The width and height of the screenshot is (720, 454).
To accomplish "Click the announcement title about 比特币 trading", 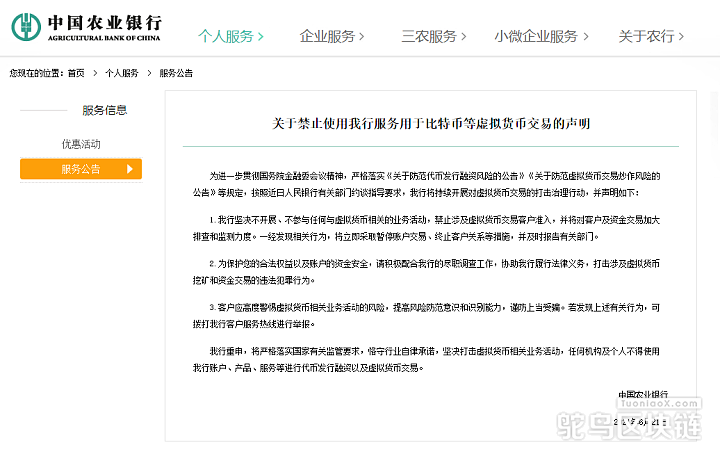I will point(431,124).
